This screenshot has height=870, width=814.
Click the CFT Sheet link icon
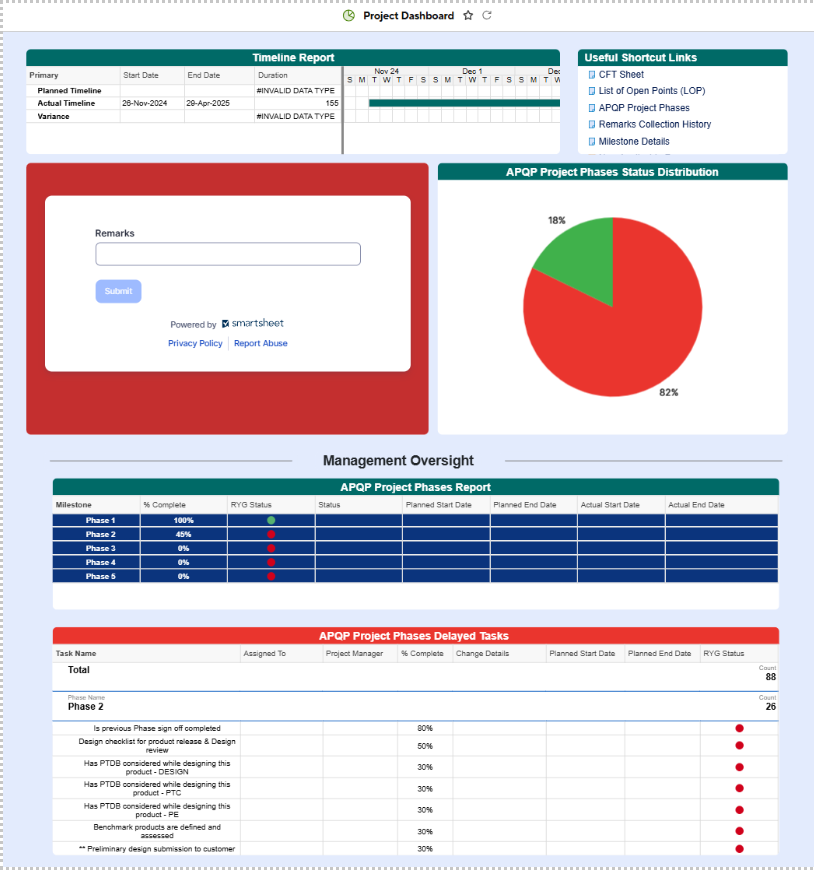tap(591, 75)
